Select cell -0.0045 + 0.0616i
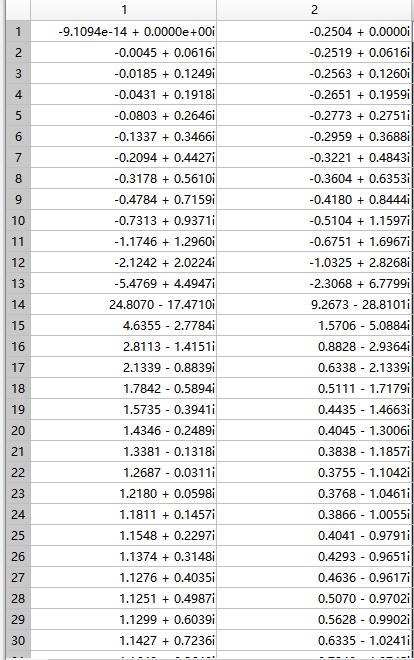This screenshot has height=660, width=414. [x=124, y=52]
